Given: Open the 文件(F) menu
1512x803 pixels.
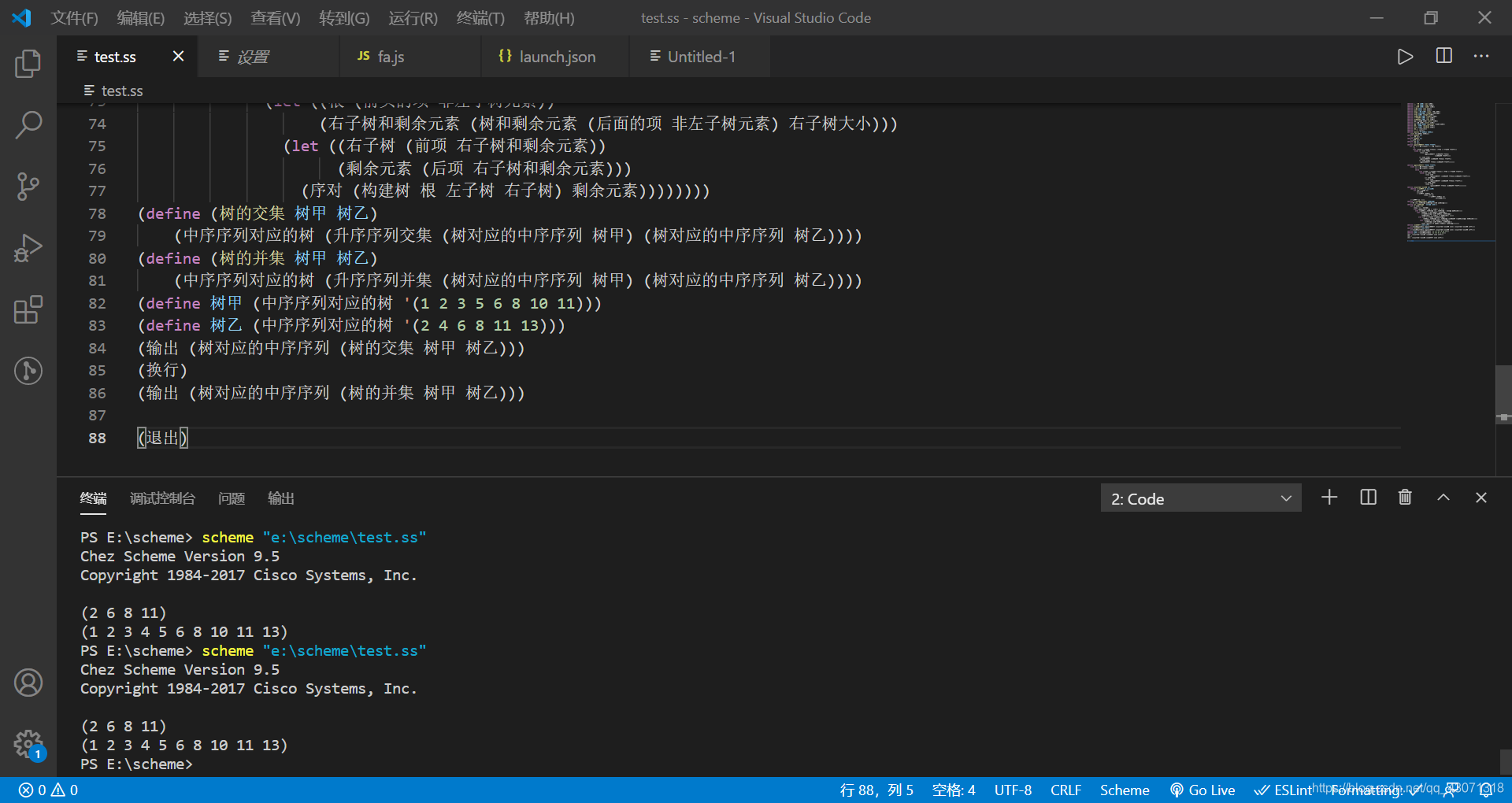Looking at the screenshot, I should (74, 18).
